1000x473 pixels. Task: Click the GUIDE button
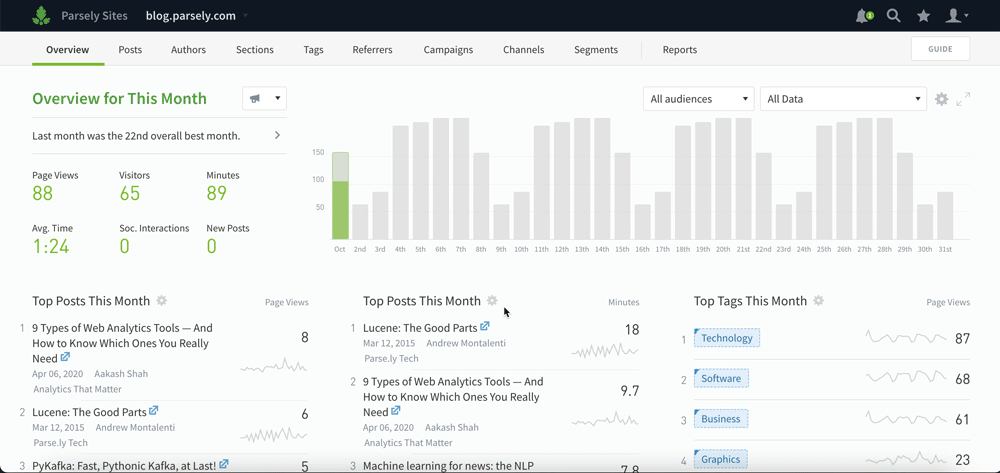coord(941,49)
